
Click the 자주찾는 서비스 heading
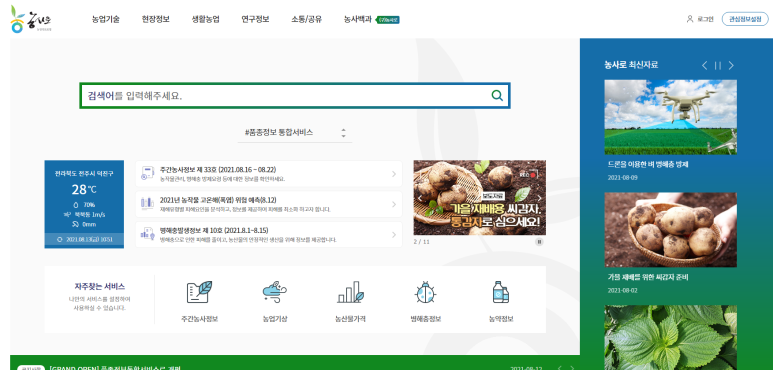(x=100, y=286)
